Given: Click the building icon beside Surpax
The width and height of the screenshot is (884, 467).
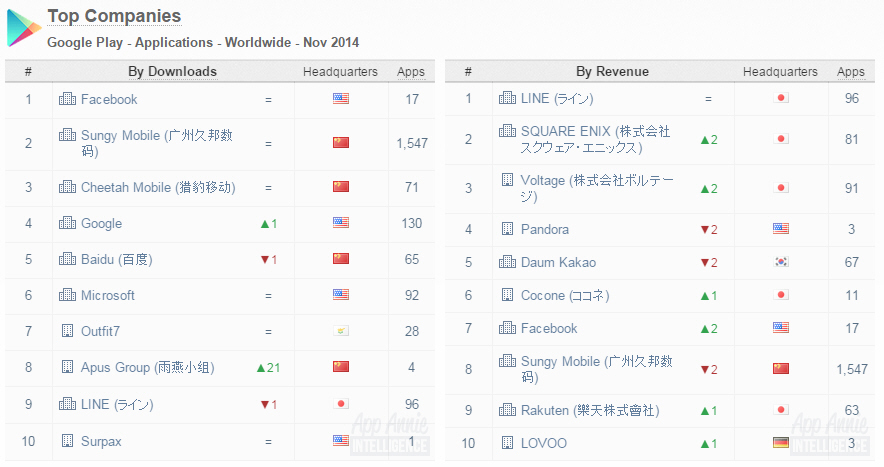Looking at the screenshot, I should 67,440.
